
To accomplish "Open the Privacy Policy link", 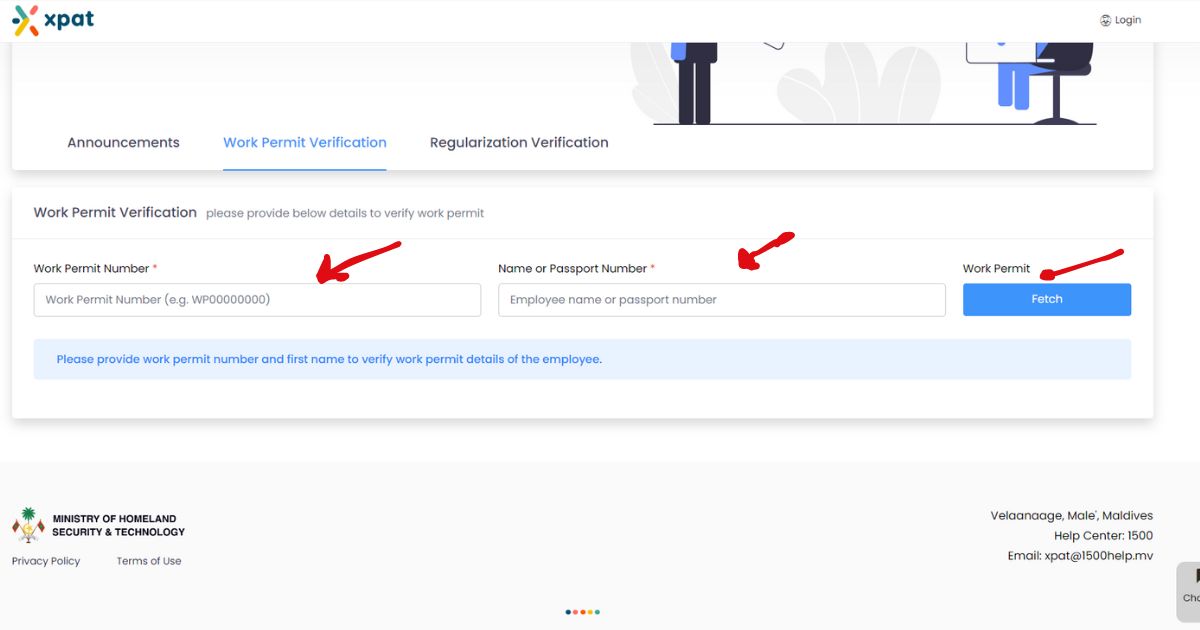I will (46, 561).
